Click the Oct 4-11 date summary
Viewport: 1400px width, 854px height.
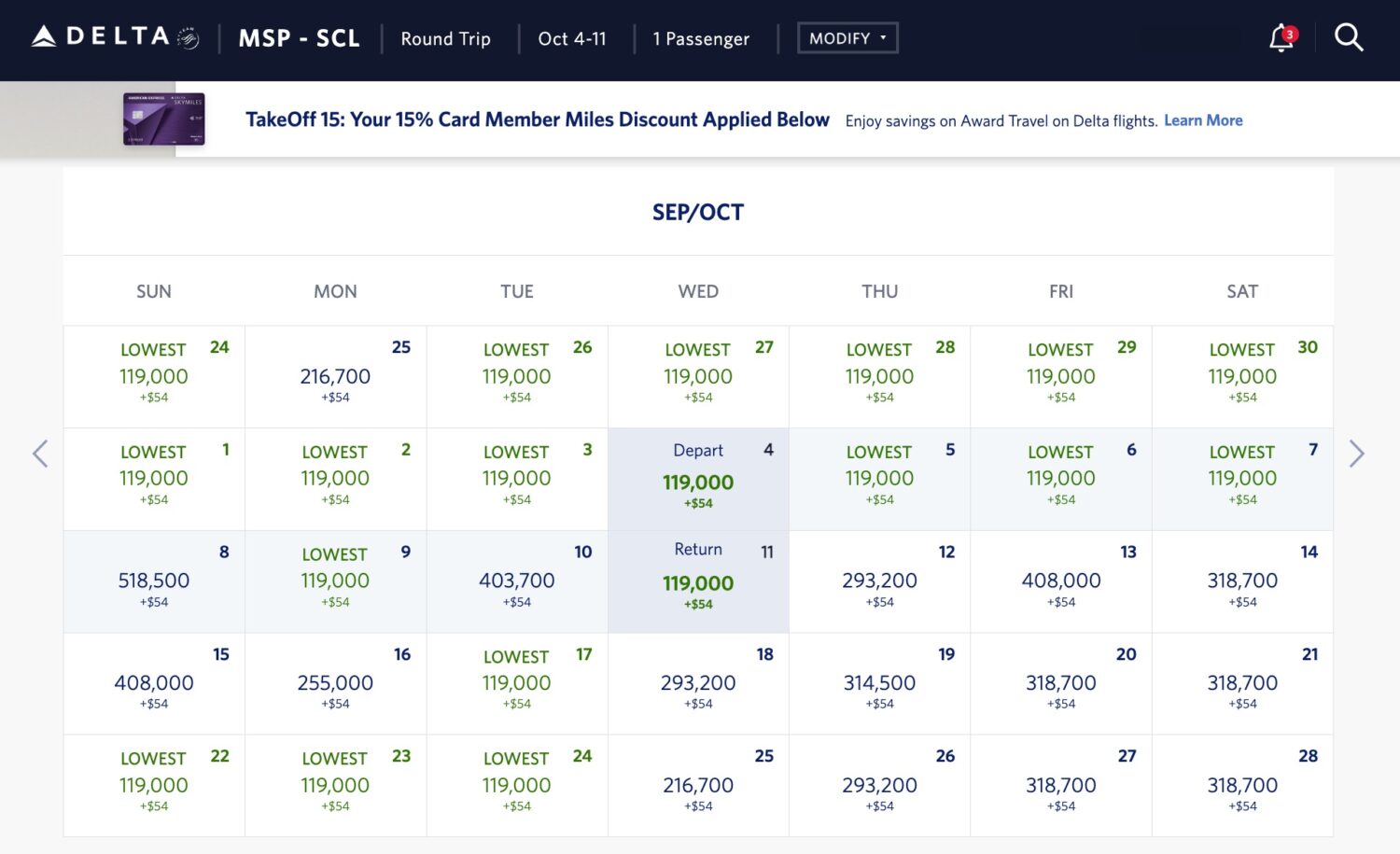[571, 39]
